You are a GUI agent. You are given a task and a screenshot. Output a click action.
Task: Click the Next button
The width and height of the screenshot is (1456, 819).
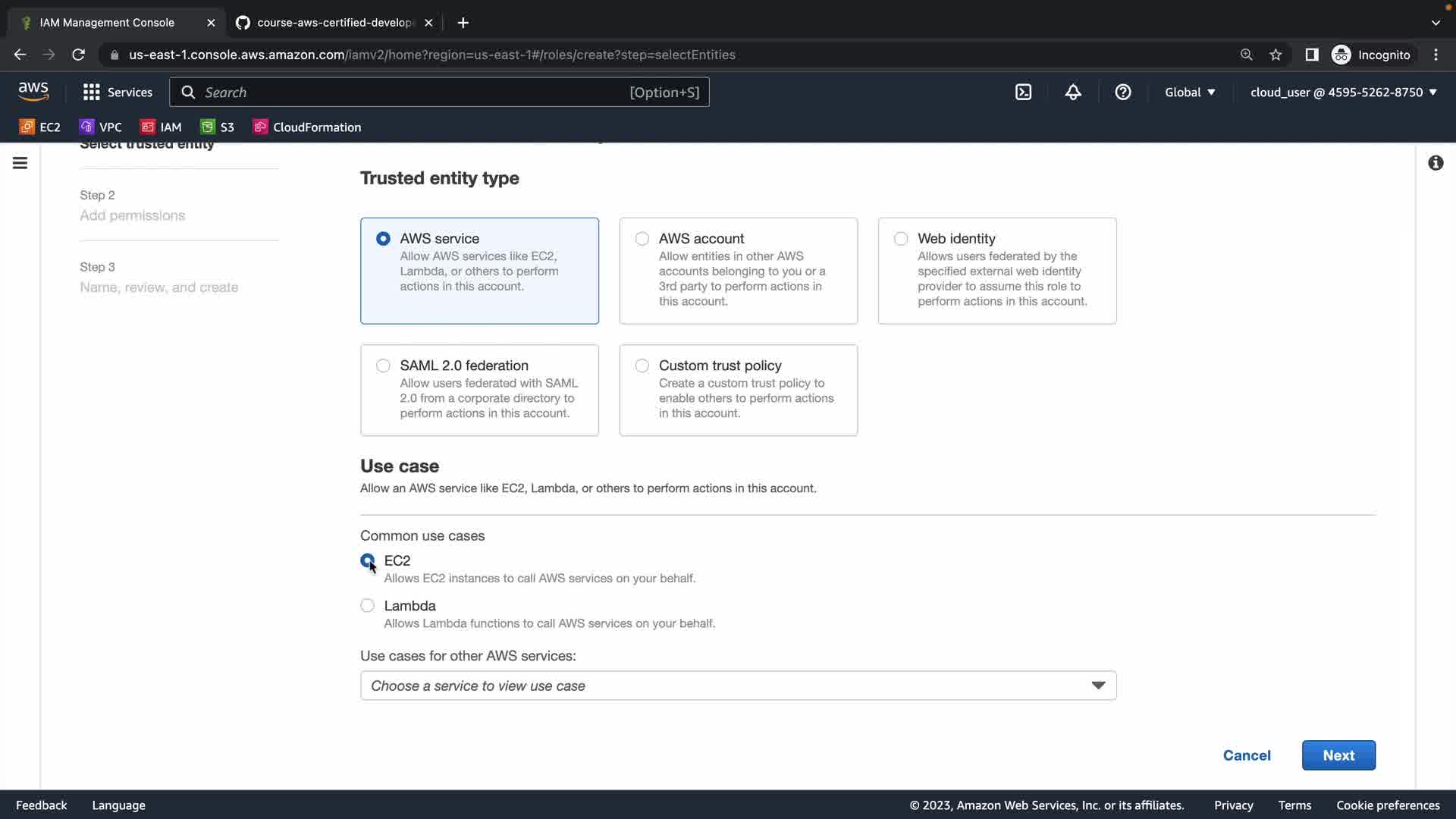1338,755
